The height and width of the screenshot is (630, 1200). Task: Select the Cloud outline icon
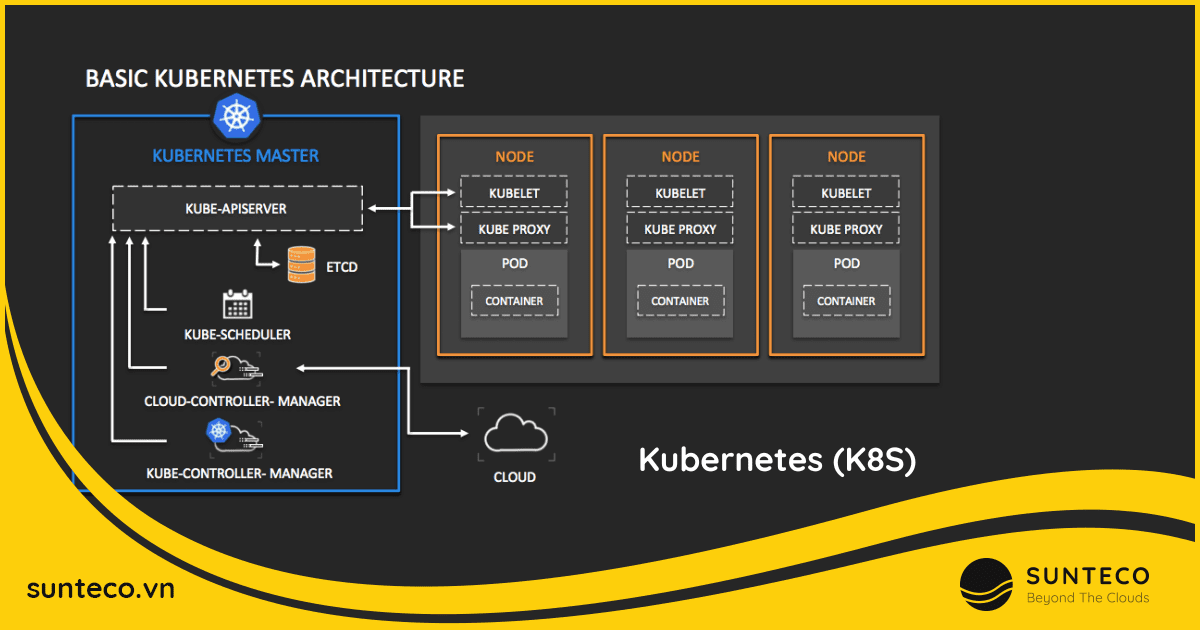[515, 436]
